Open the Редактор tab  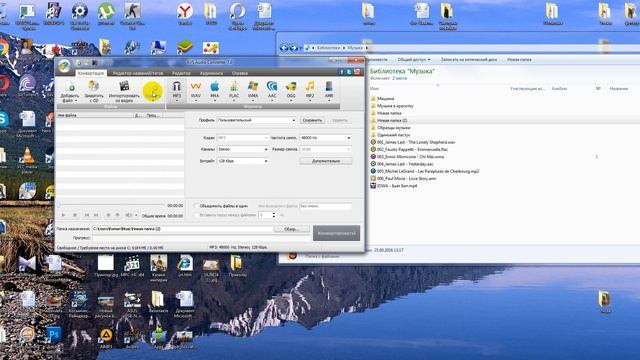tap(181, 73)
